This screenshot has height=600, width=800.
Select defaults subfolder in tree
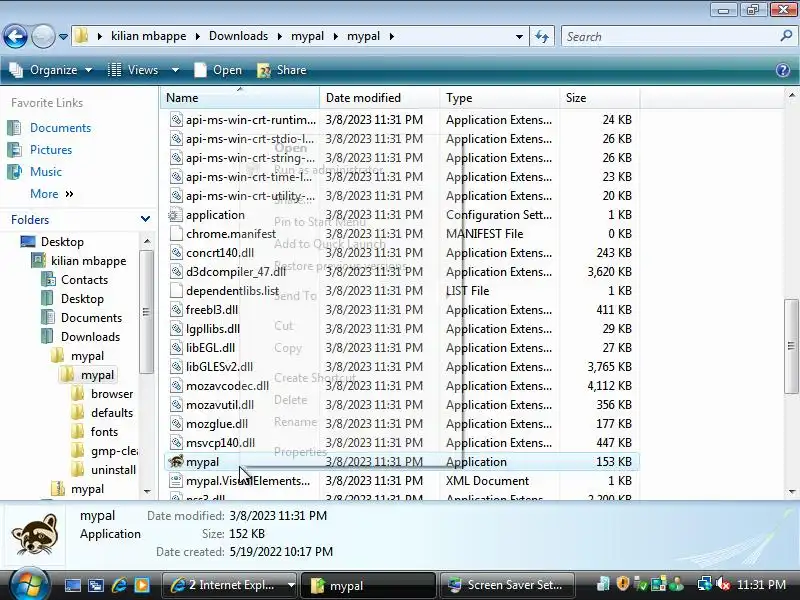[x=112, y=413]
